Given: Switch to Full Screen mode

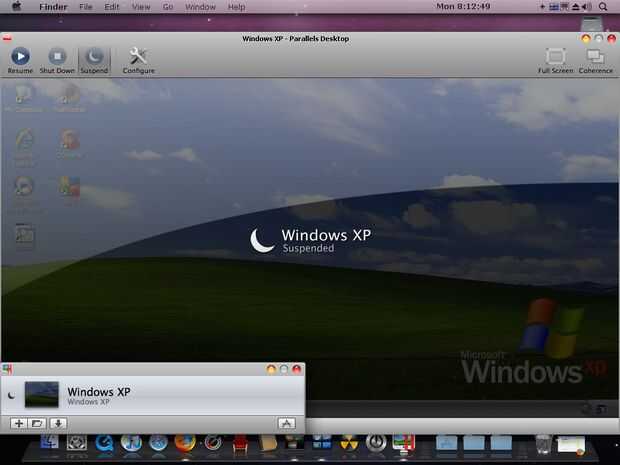Looking at the screenshot, I should [555, 60].
